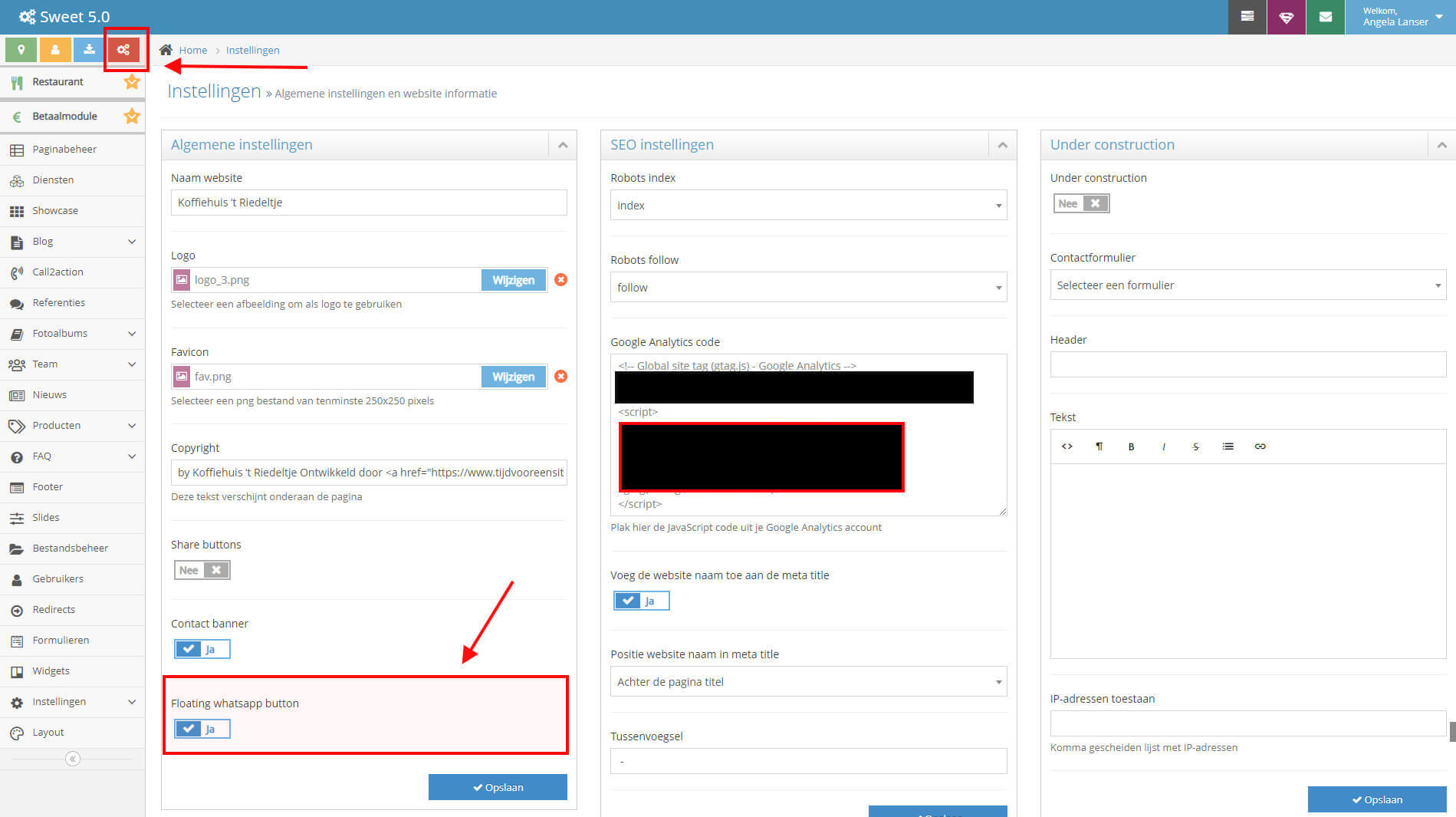The height and width of the screenshot is (817, 1456).
Task: Toggle HTML source code view in editor
Action: coord(1067,446)
